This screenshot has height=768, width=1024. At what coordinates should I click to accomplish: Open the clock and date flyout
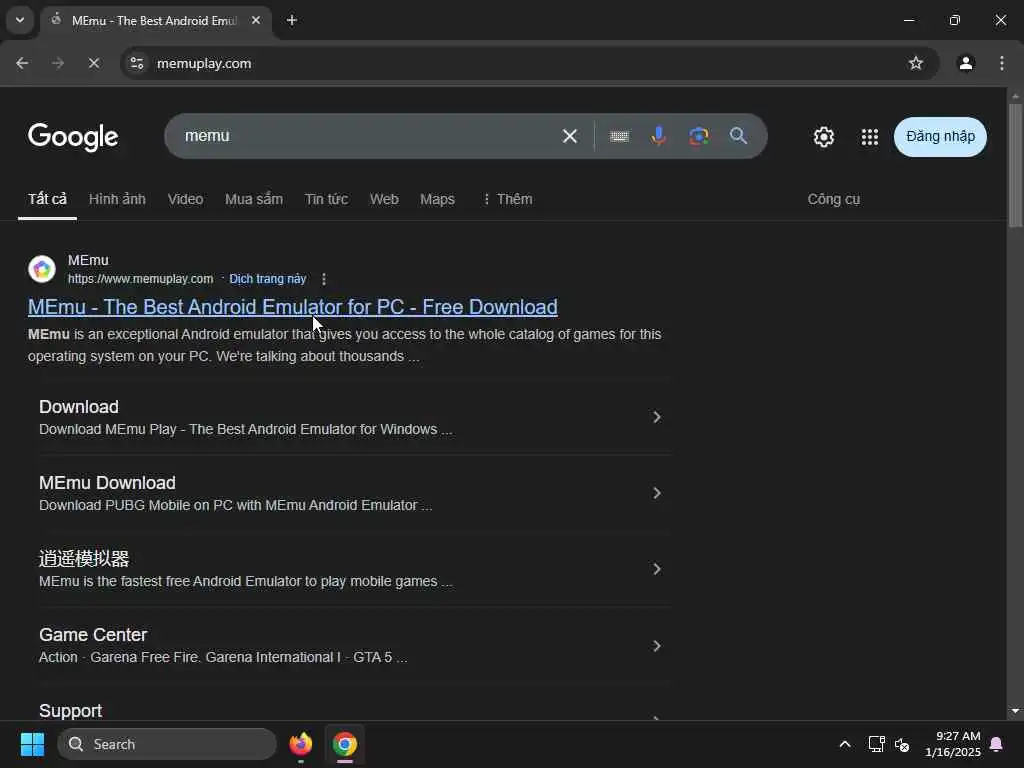[x=953, y=744]
